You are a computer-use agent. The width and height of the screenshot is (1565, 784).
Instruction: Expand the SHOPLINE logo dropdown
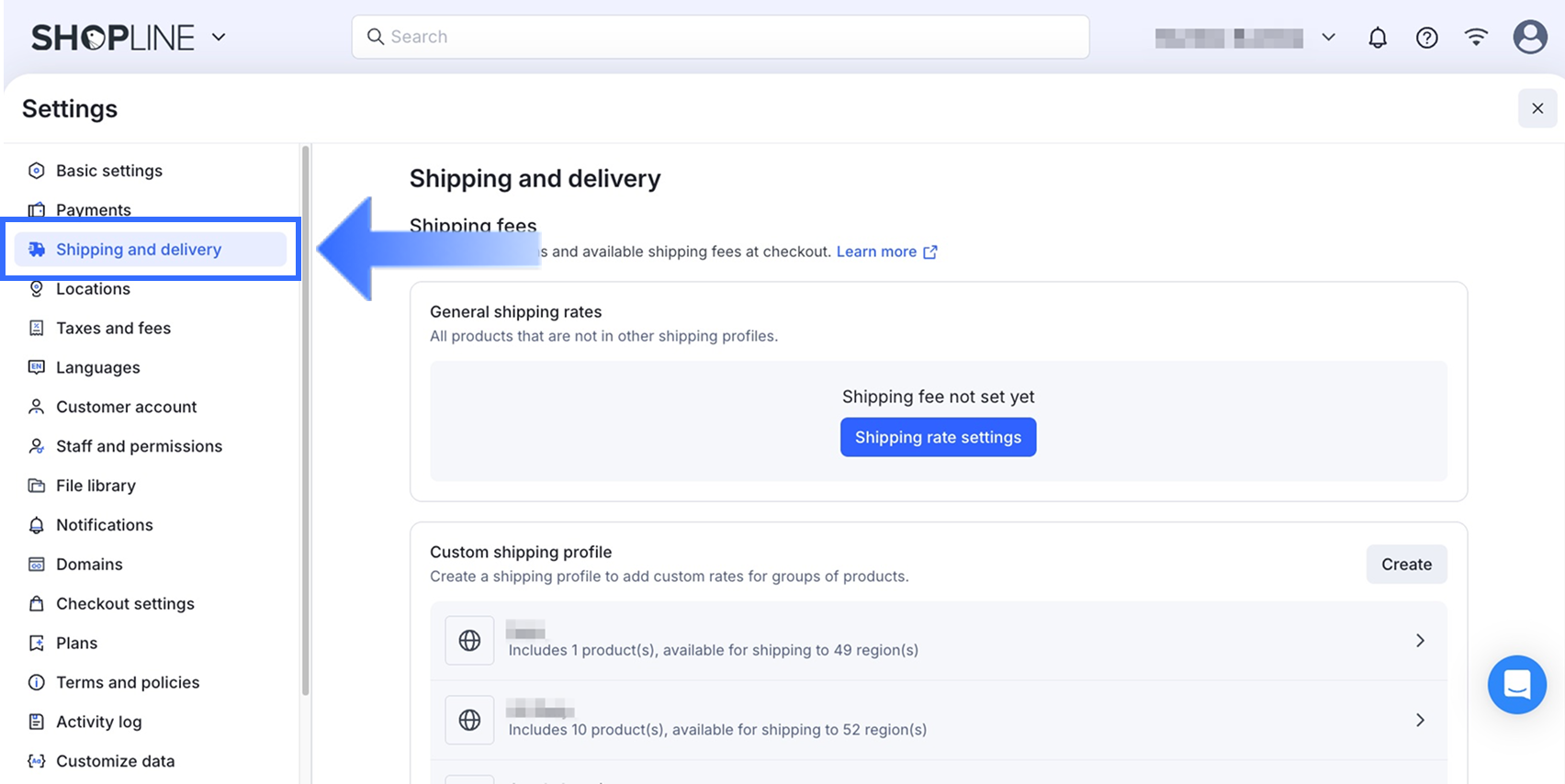tap(219, 38)
